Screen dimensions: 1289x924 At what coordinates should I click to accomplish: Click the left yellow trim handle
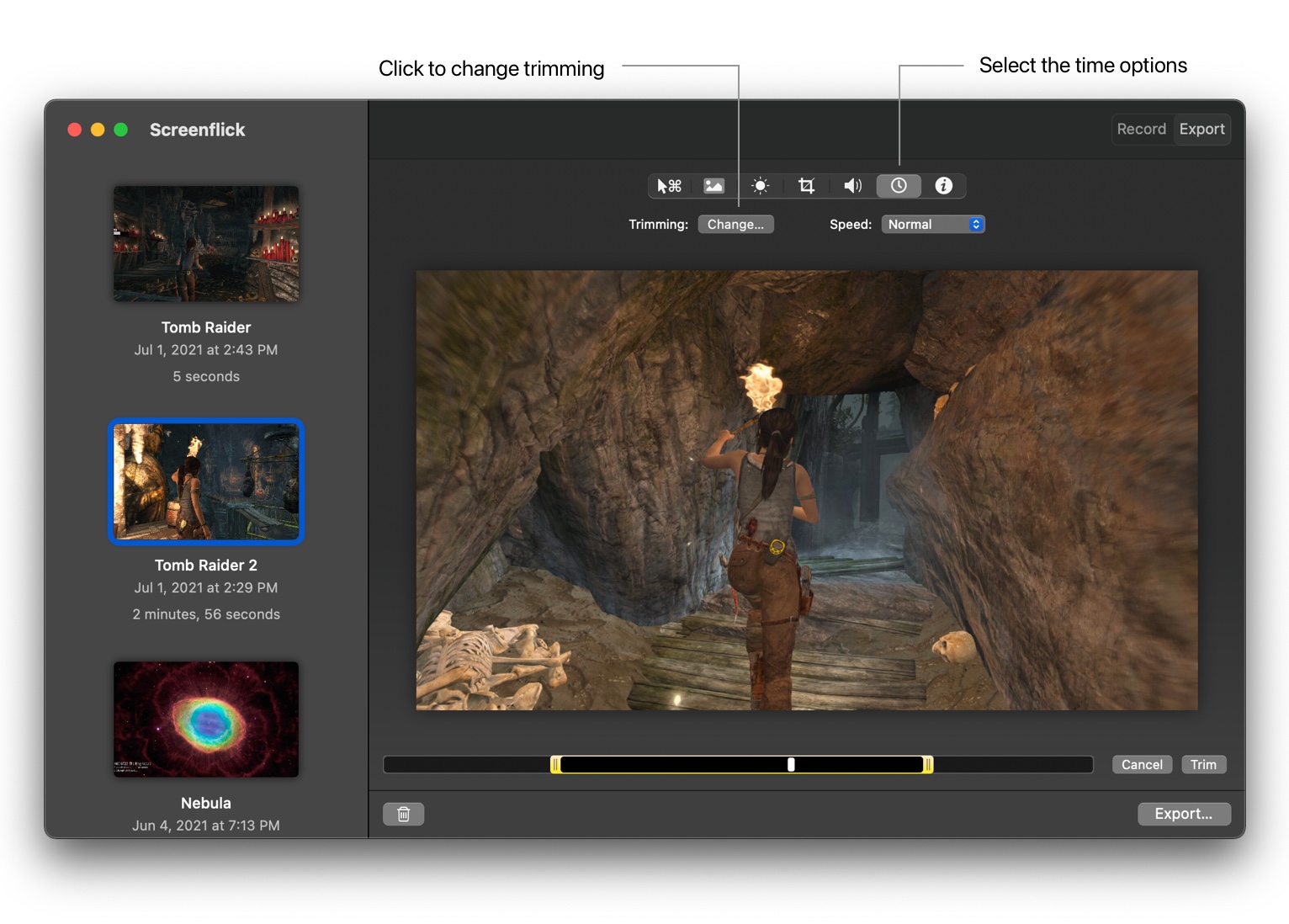click(x=555, y=764)
